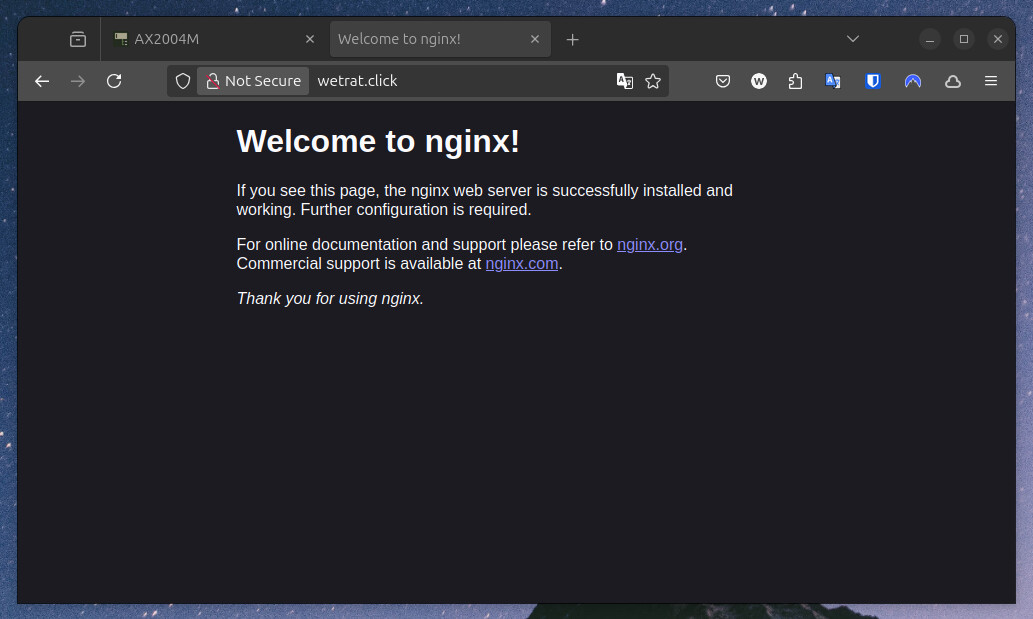Follow the nginx.org link

(x=650, y=244)
